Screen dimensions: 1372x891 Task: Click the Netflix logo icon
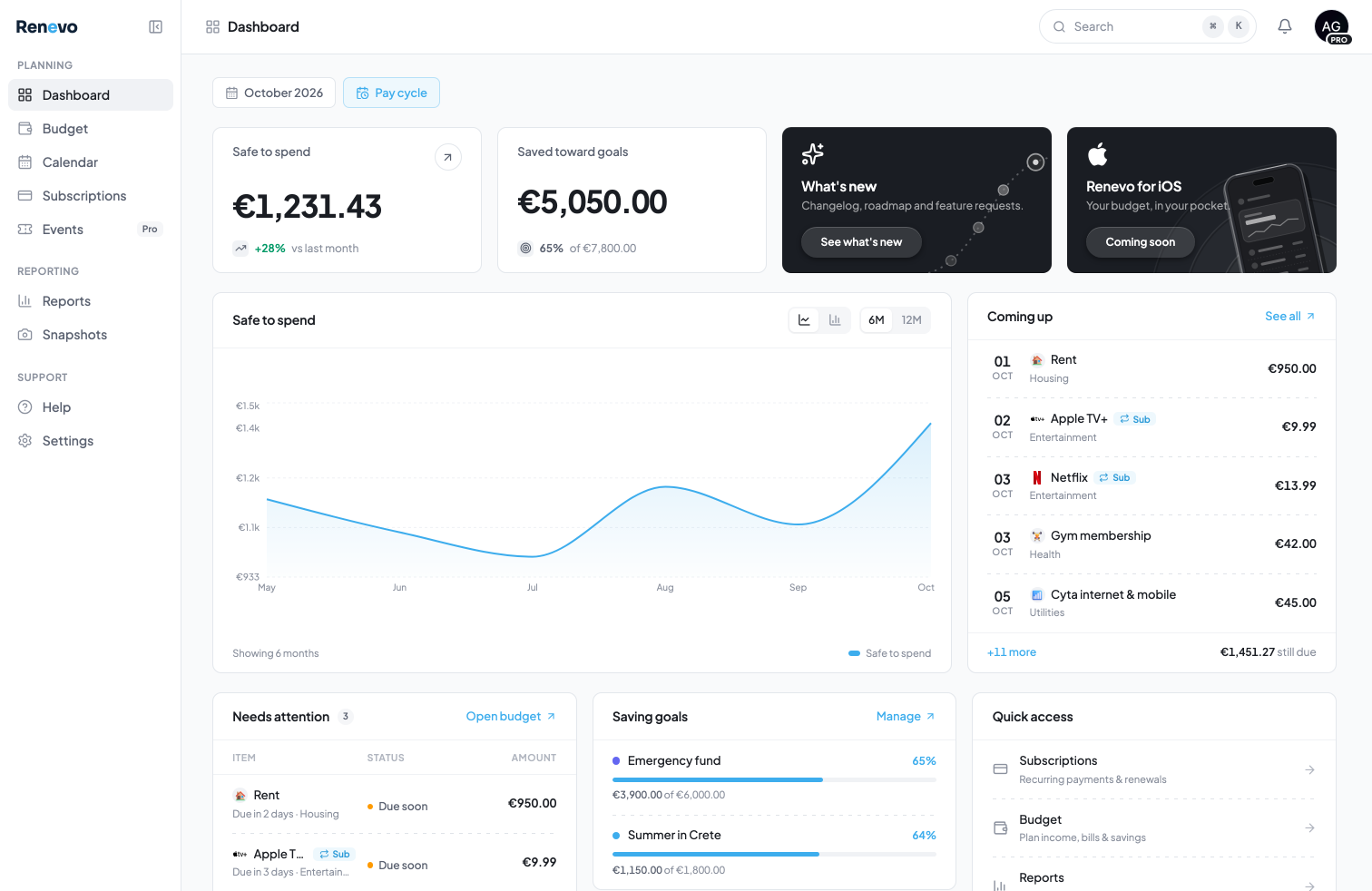[1037, 477]
